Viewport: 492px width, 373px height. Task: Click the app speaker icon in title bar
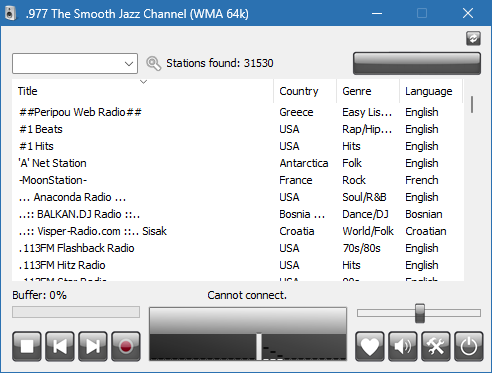11,13
